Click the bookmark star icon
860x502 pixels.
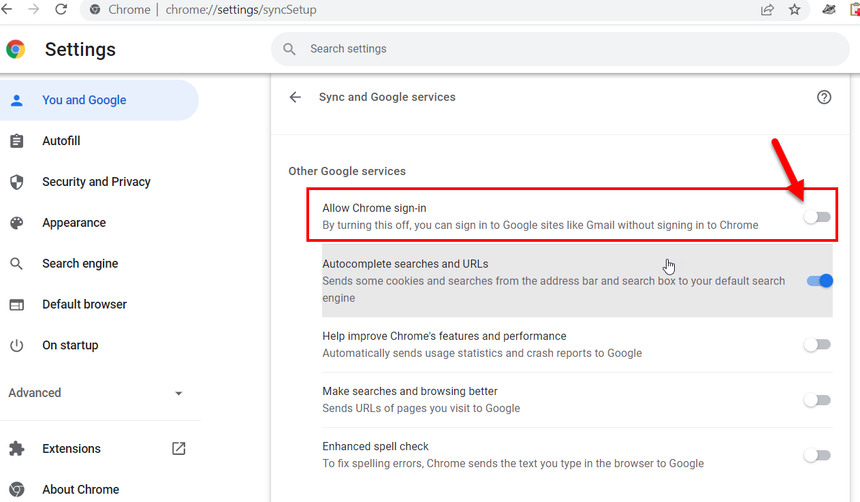point(795,10)
